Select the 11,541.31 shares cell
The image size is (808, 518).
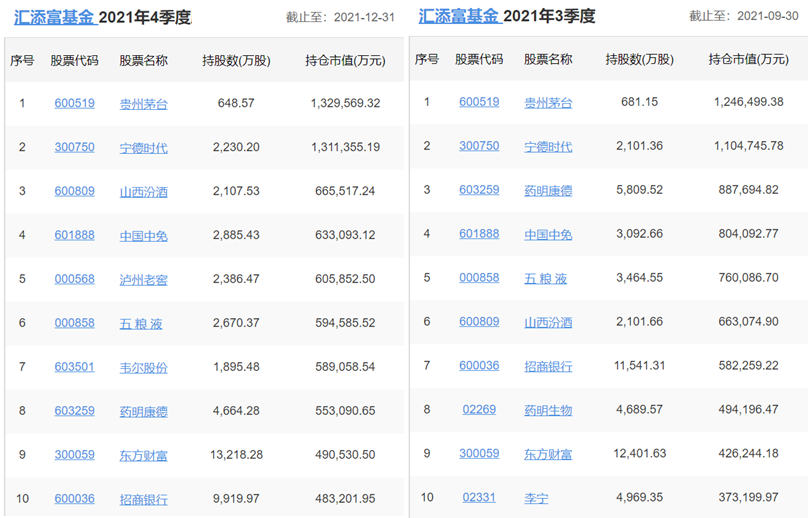(x=639, y=365)
